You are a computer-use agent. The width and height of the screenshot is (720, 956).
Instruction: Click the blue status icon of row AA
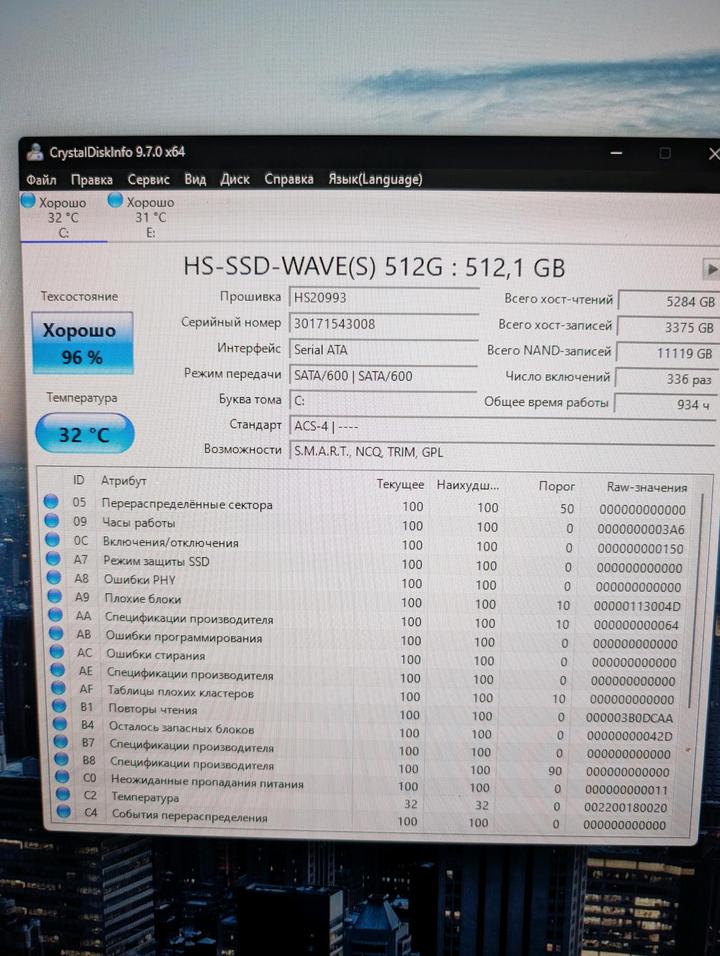(x=55, y=615)
